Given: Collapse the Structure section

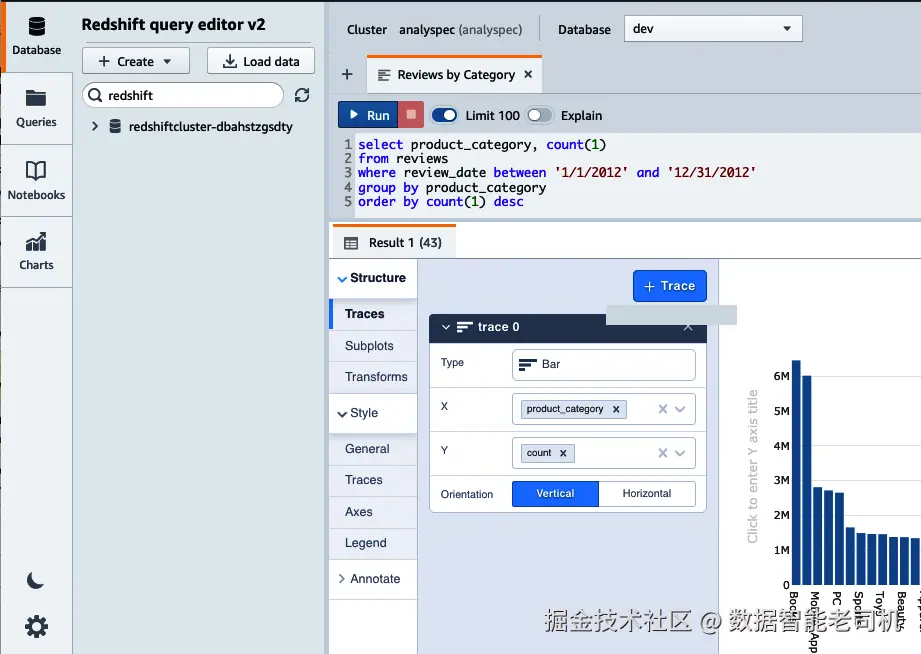Looking at the screenshot, I should click(372, 278).
